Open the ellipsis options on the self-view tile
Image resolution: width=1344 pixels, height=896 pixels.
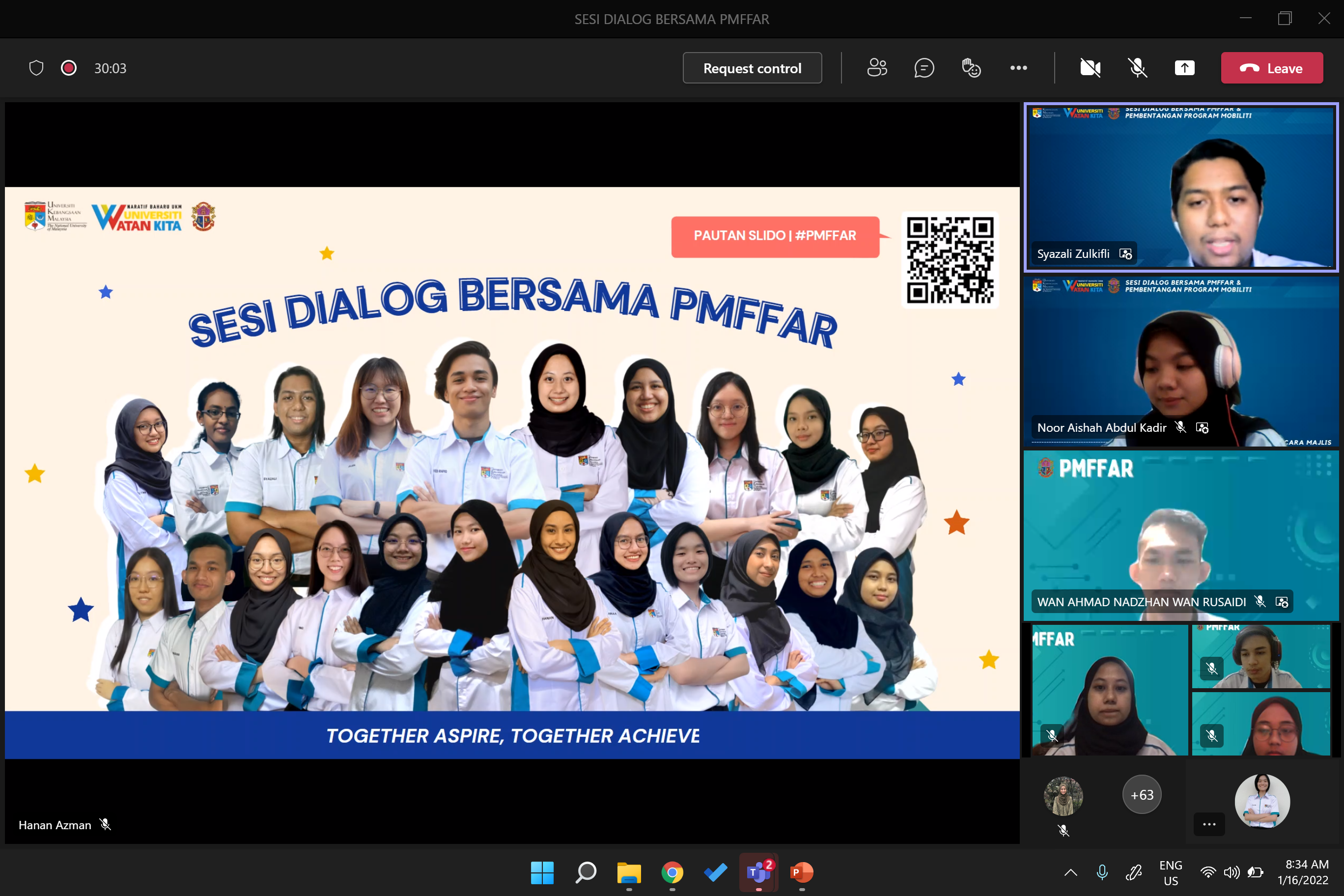pyautogui.click(x=1208, y=824)
